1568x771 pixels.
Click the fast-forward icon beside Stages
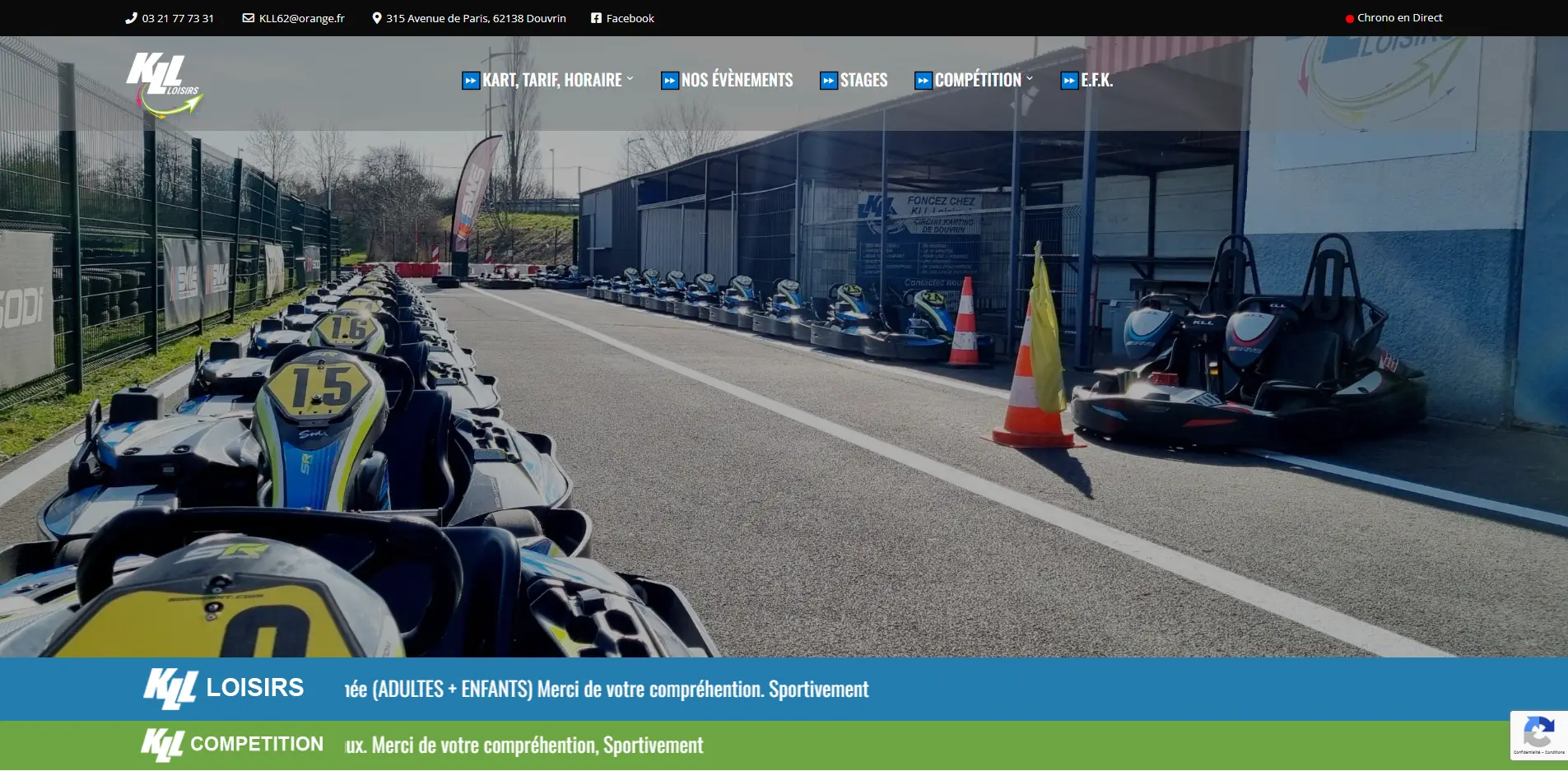(828, 81)
